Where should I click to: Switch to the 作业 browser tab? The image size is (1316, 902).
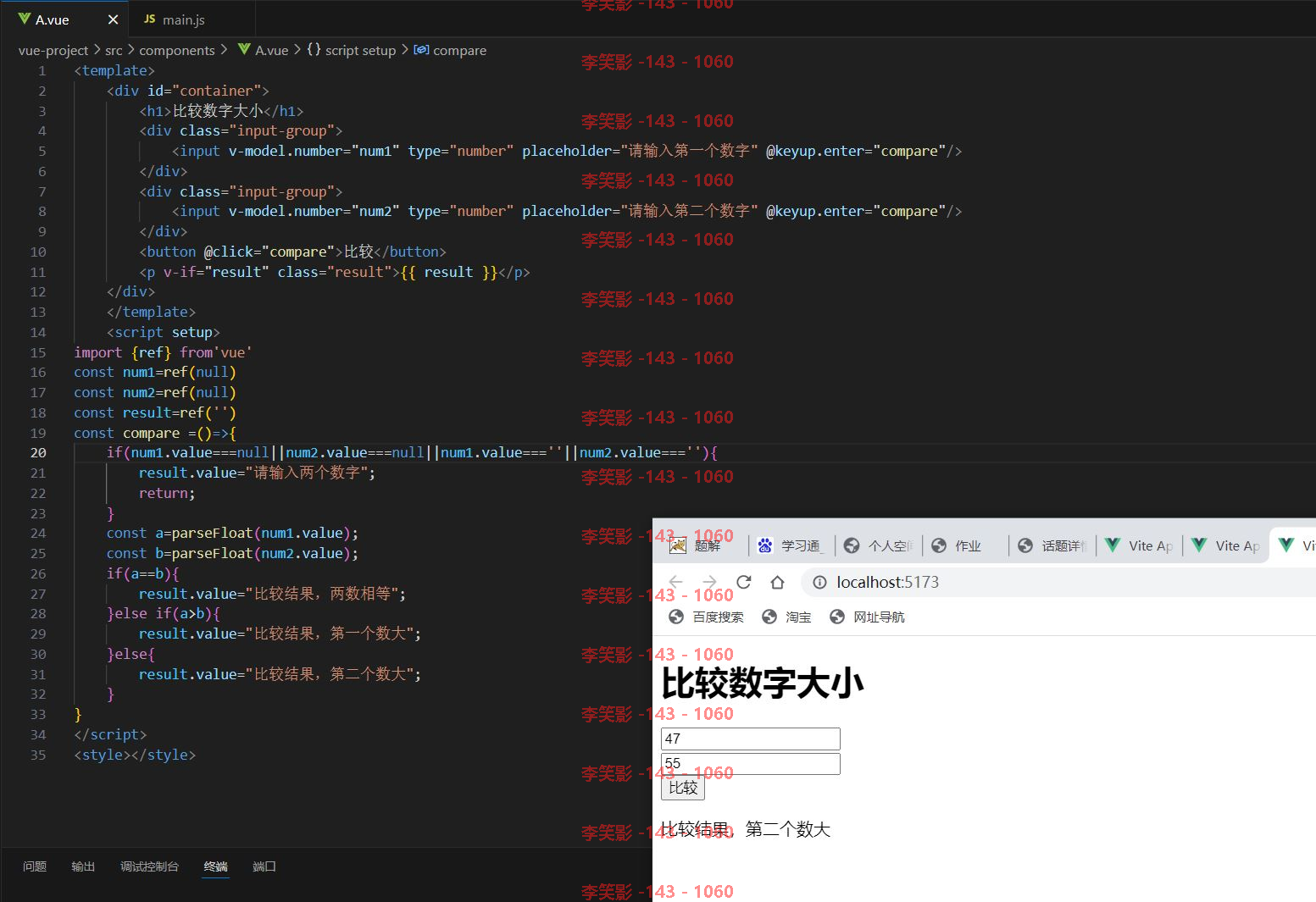click(x=966, y=545)
